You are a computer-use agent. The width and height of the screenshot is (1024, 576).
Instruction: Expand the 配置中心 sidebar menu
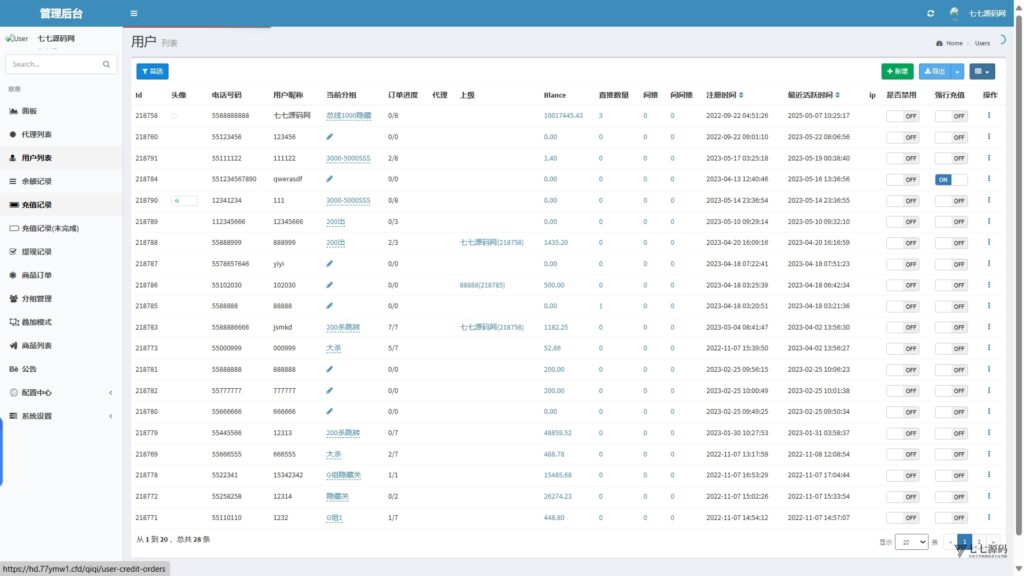[61, 392]
